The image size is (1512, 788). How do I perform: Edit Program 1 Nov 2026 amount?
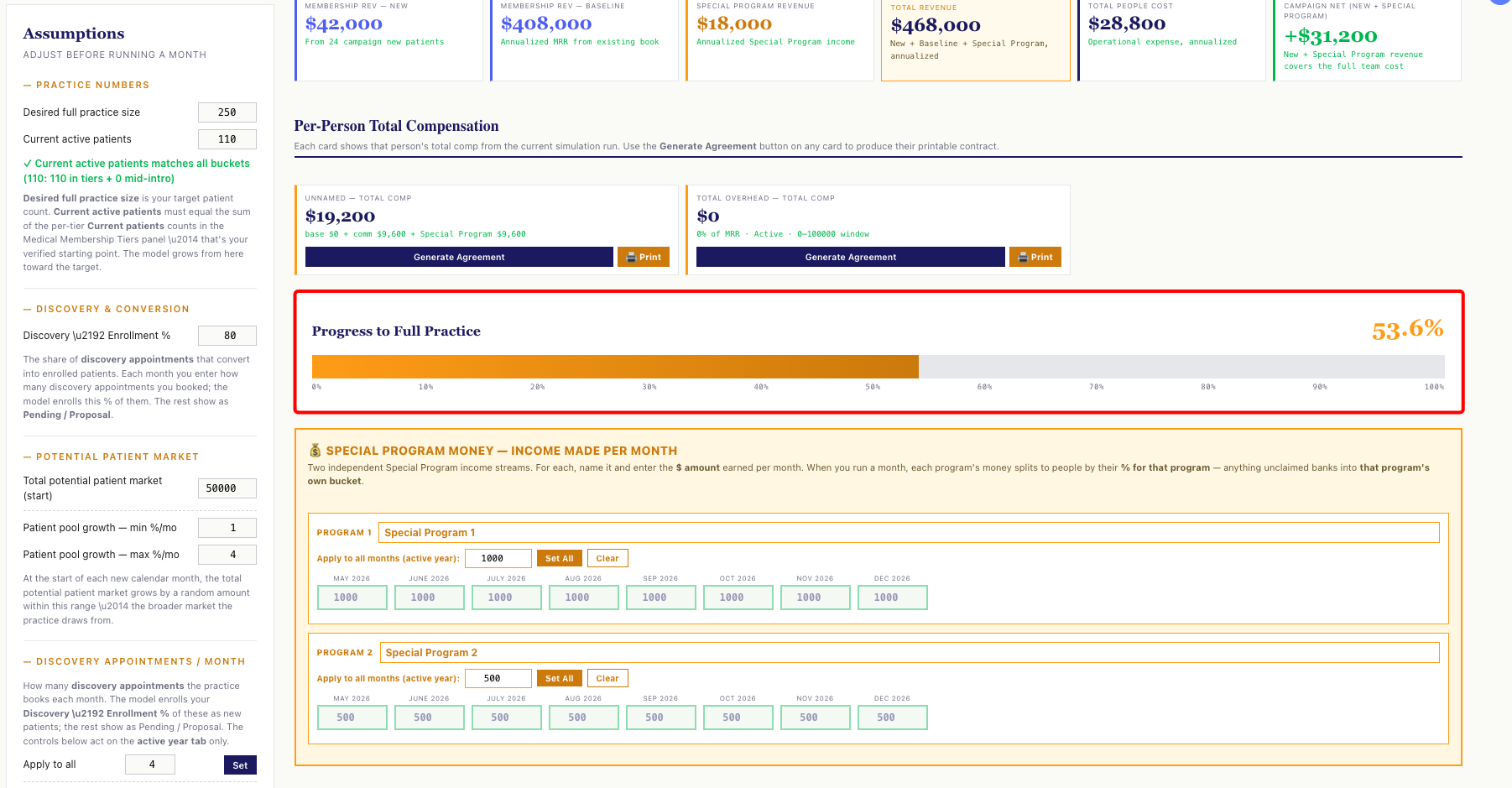tap(816, 598)
